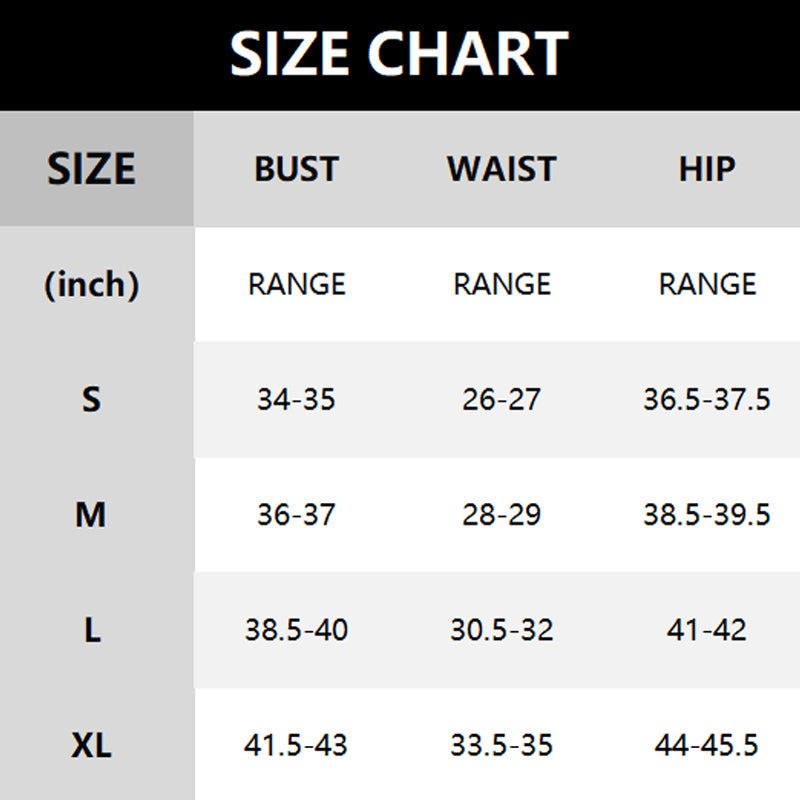Click the 26-27 waist value

click(501, 400)
